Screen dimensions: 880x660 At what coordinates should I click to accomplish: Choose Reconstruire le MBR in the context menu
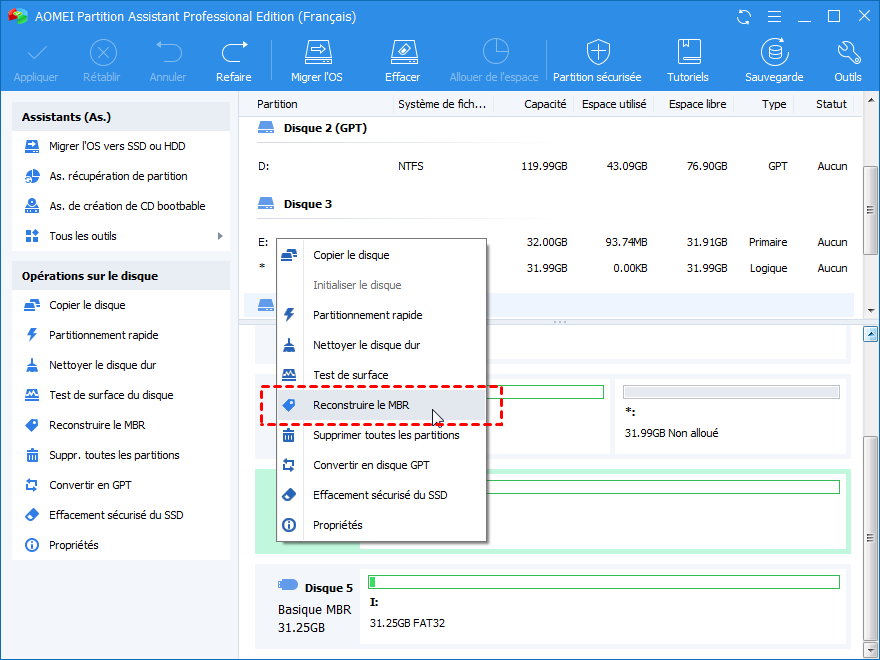point(382,405)
